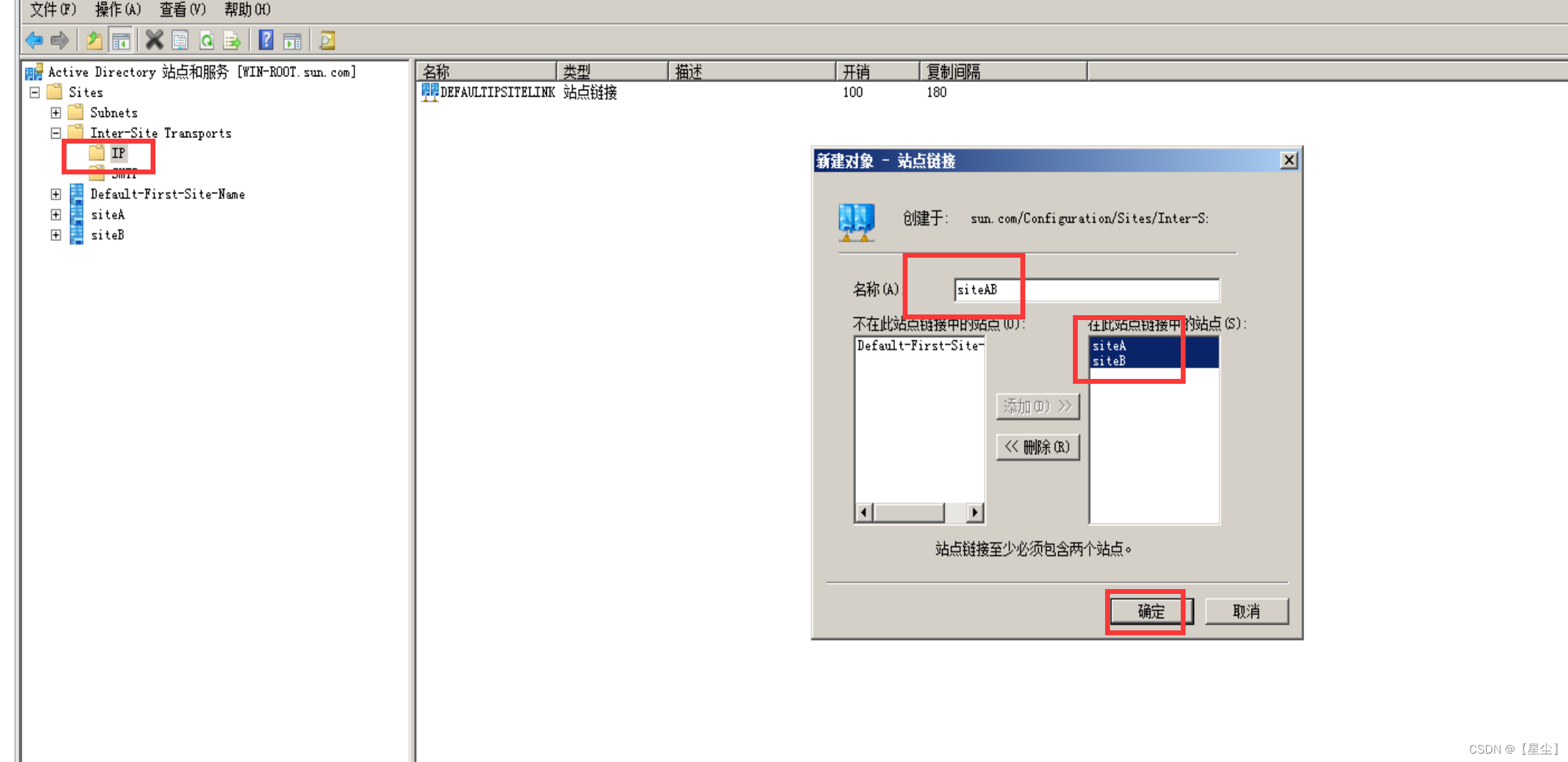Viewport: 1568px width, 762px height.
Task: Click the 删除(R) button
Action: pos(1037,447)
